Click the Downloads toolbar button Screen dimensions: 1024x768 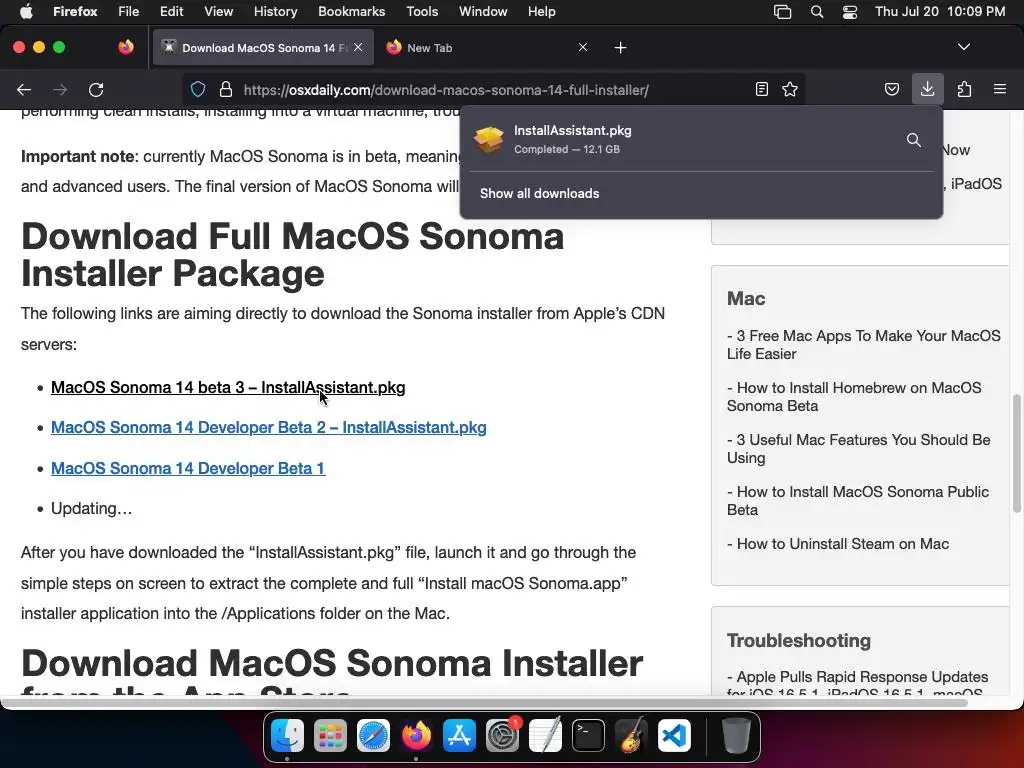point(927,89)
